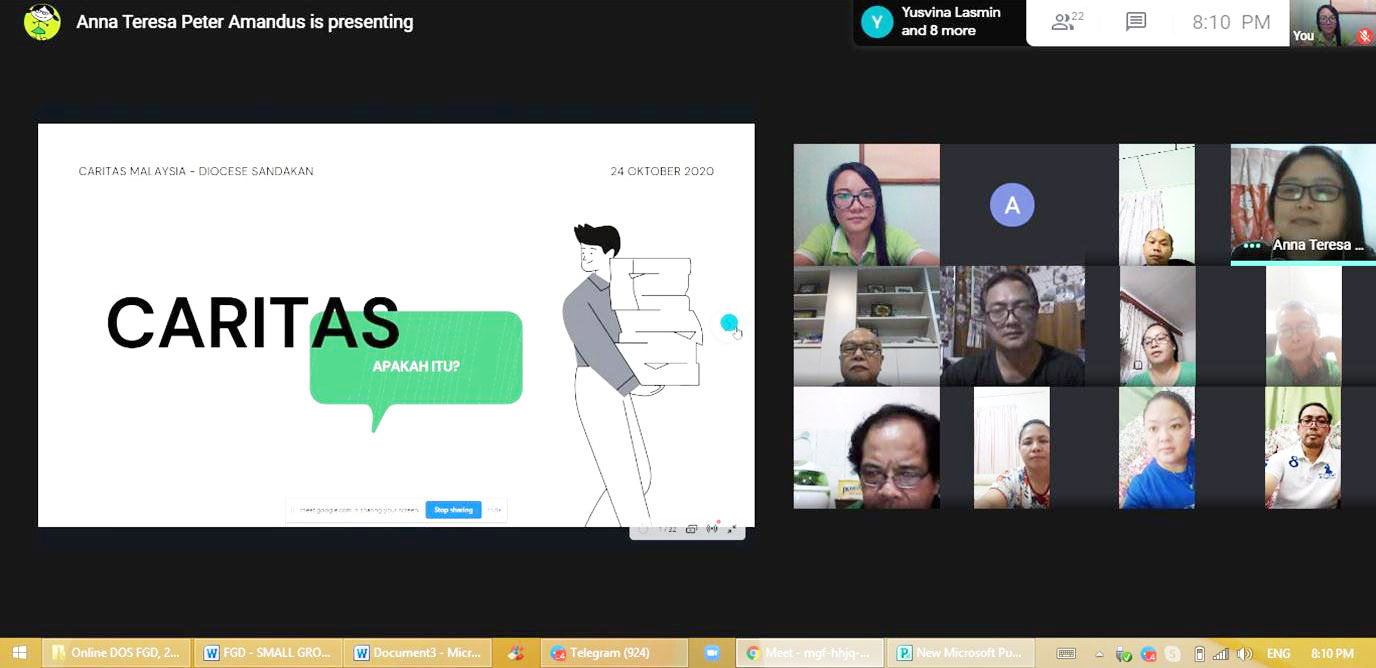Click the muted microphone icon on your tile
1376x668 pixels.
click(x=1363, y=36)
